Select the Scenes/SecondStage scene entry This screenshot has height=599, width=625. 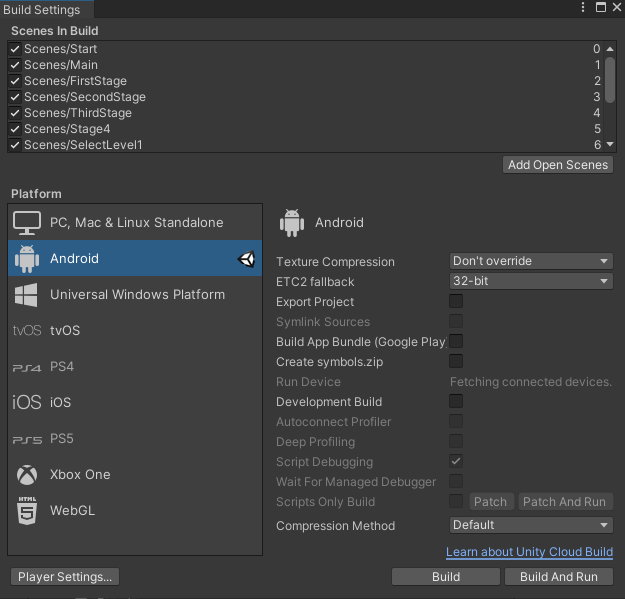305,97
